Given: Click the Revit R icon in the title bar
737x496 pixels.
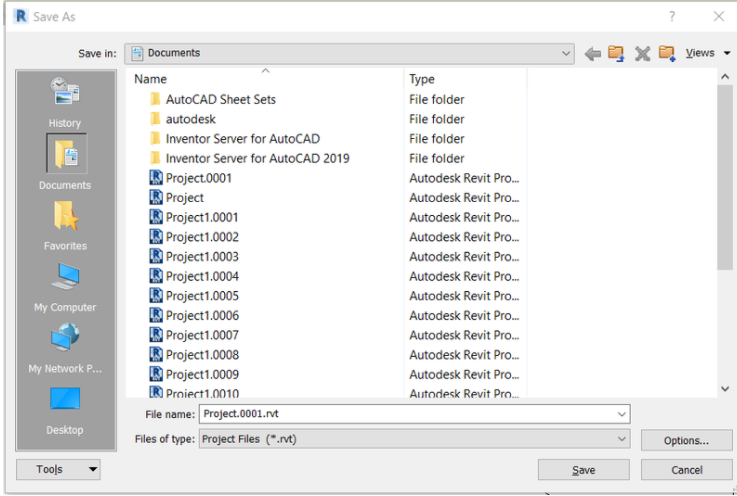Looking at the screenshot, I should tap(21, 16).
